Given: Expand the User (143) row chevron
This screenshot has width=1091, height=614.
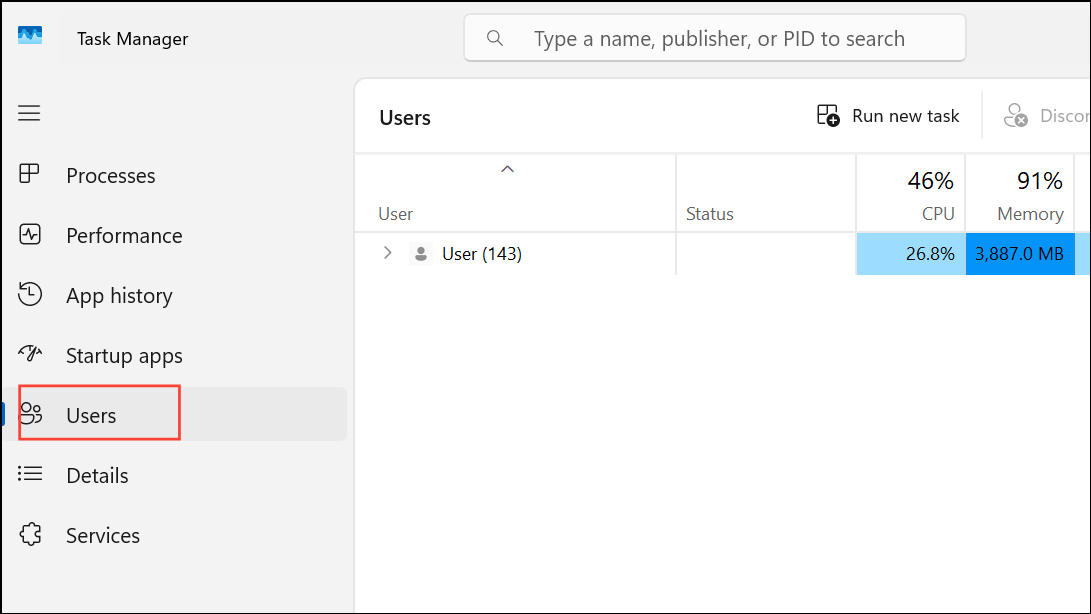Looking at the screenshot, I should pyautogui.click(x=388, y=253).
